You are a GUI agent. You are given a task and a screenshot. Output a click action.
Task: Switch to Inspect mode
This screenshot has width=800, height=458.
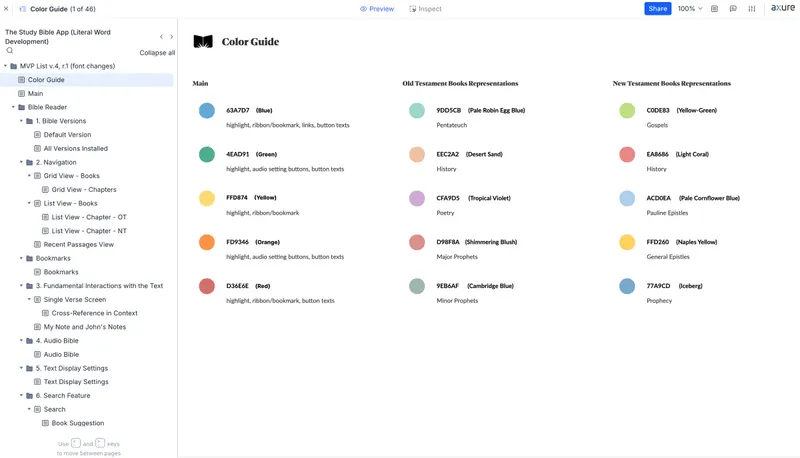(x=426, y=9)
